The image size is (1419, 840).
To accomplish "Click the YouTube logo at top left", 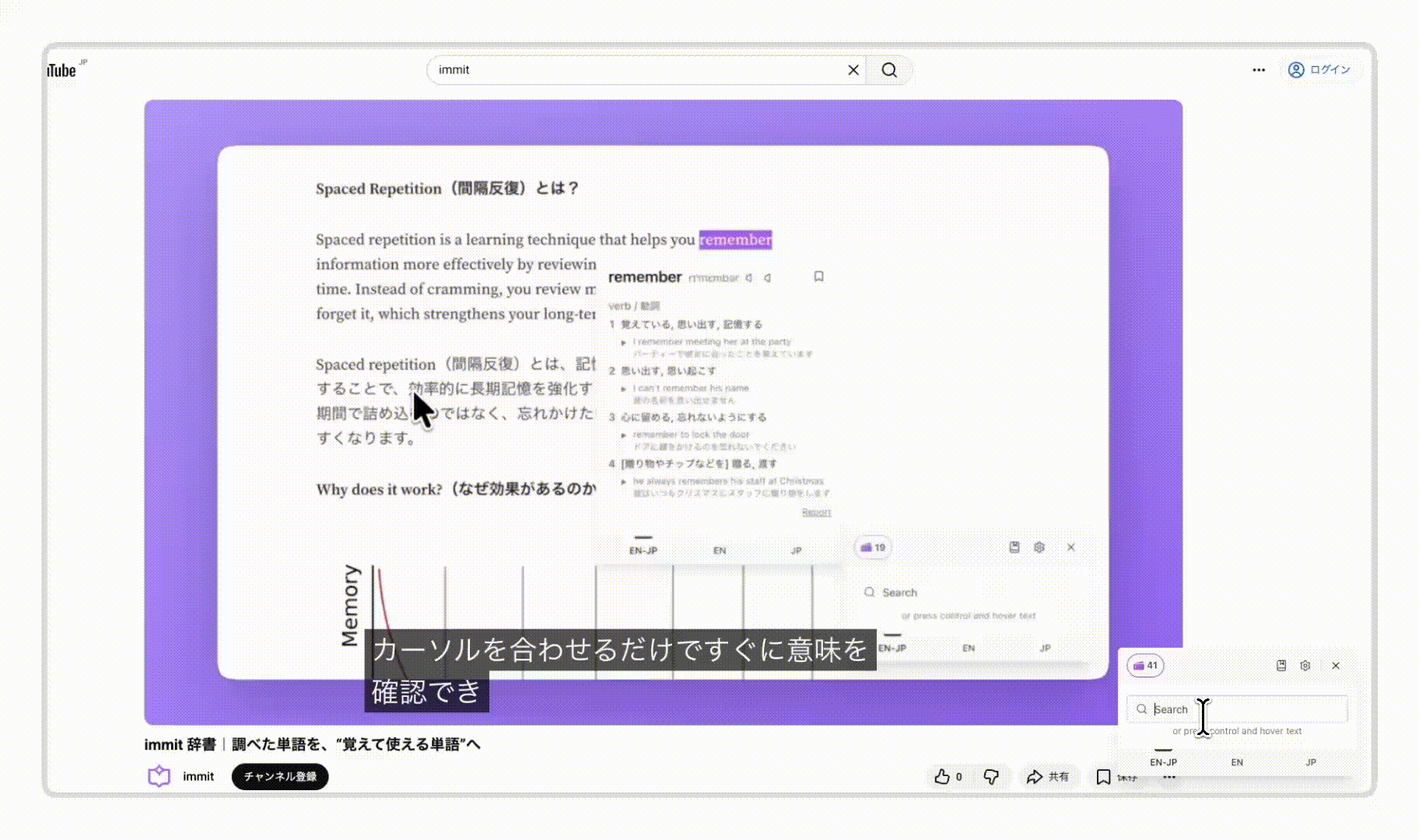I will click(x=65, y=69).
